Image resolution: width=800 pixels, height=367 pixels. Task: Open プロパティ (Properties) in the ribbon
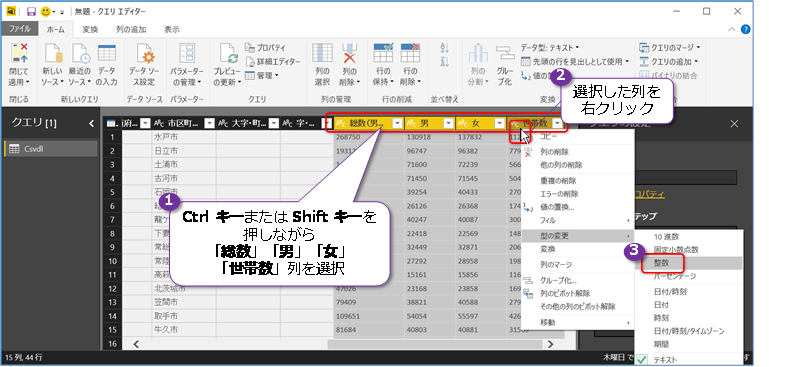tap(265, 47)
